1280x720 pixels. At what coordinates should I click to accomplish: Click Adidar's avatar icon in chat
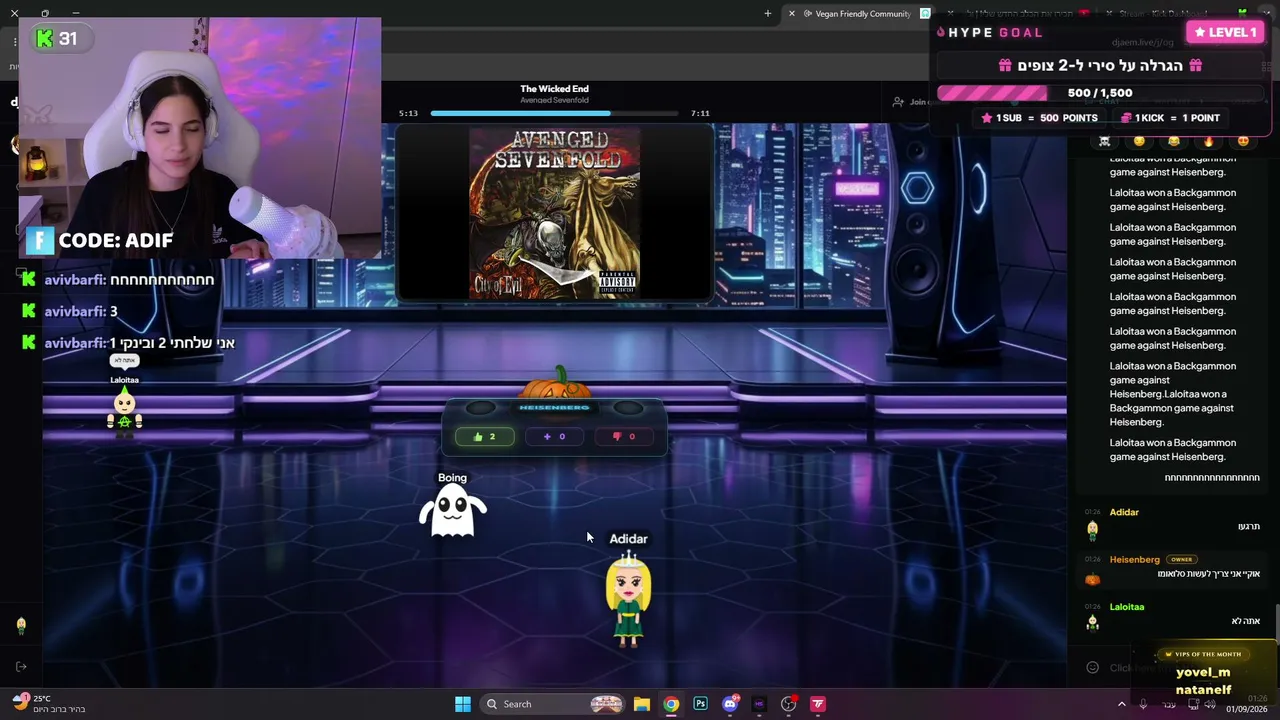tap(1092, 529)
